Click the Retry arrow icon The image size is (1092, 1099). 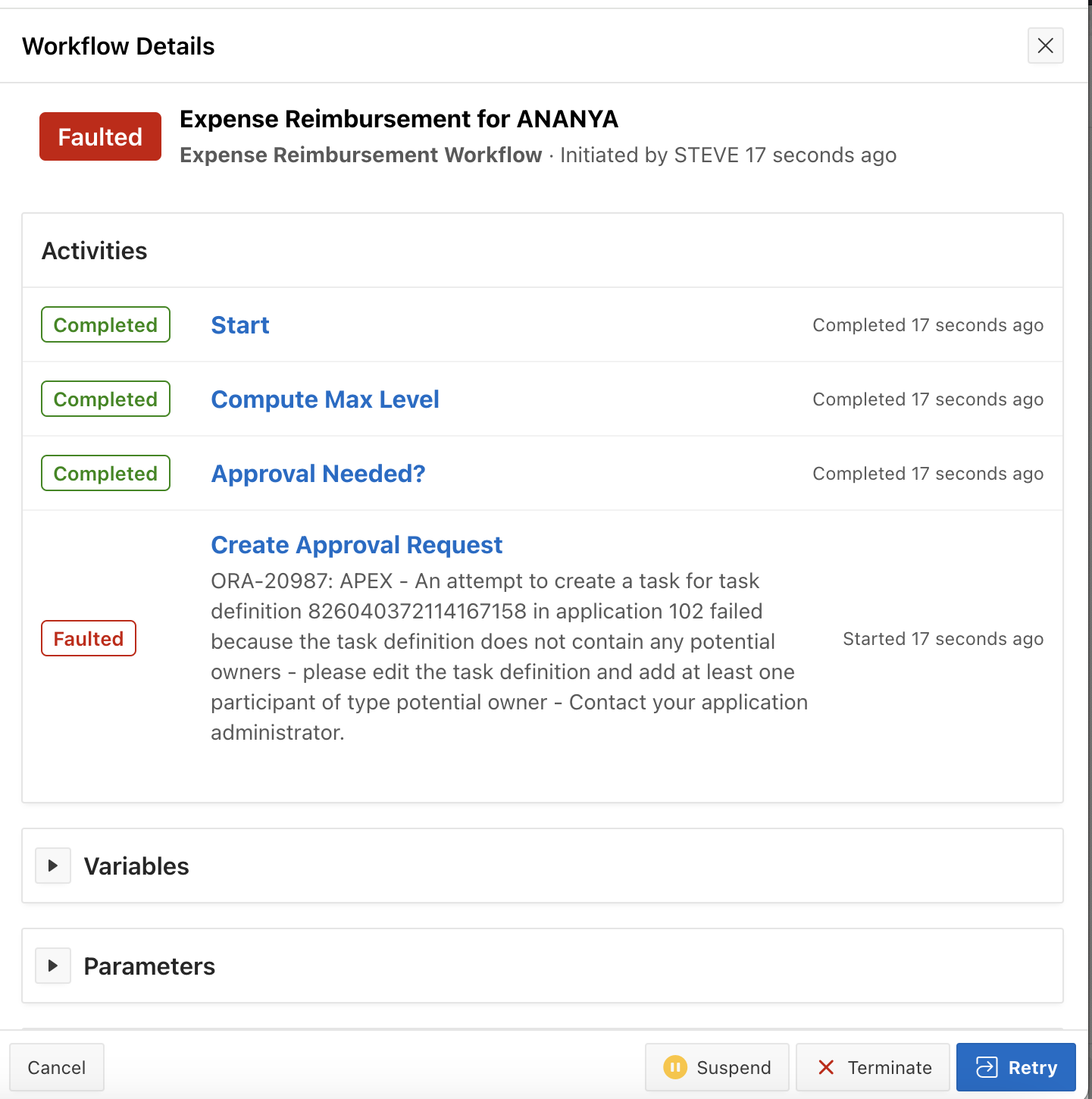point(987,1067)
